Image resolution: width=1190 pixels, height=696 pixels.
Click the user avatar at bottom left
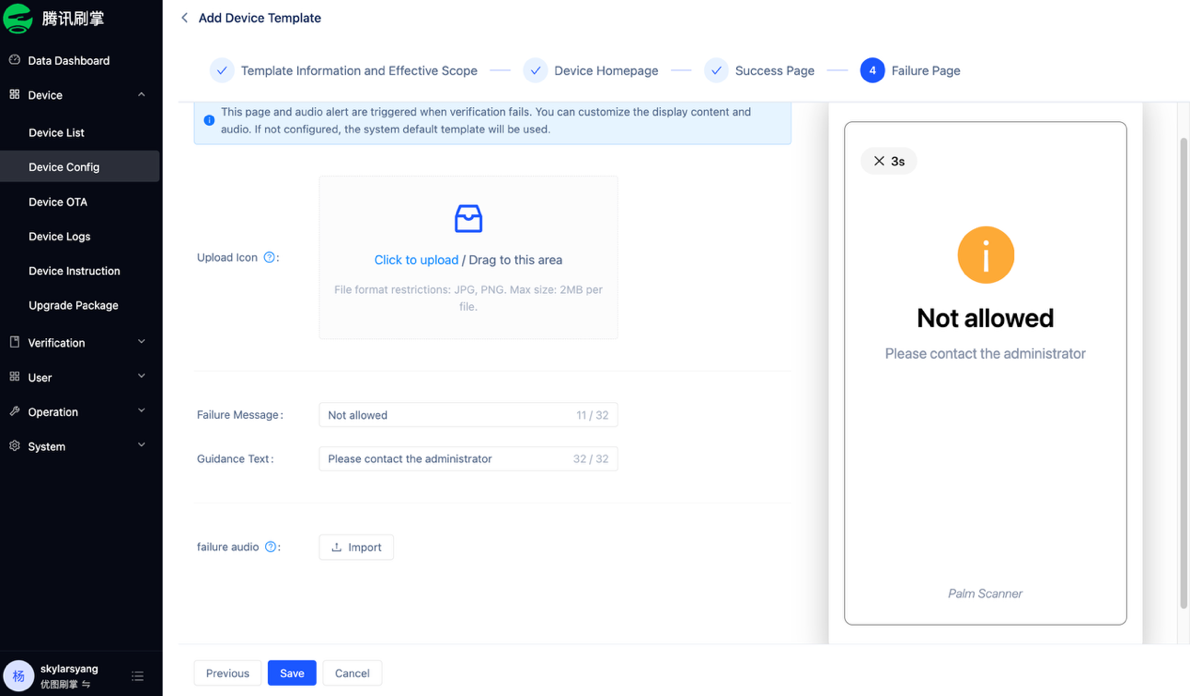[x=18, y=675]
